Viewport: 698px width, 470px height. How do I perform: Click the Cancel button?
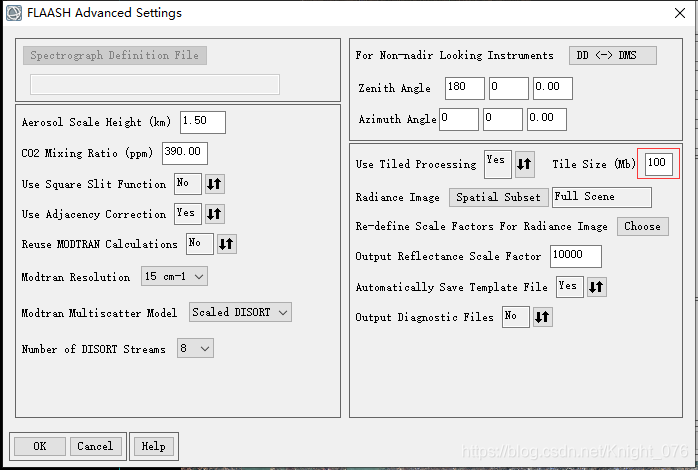coord(95,446)
